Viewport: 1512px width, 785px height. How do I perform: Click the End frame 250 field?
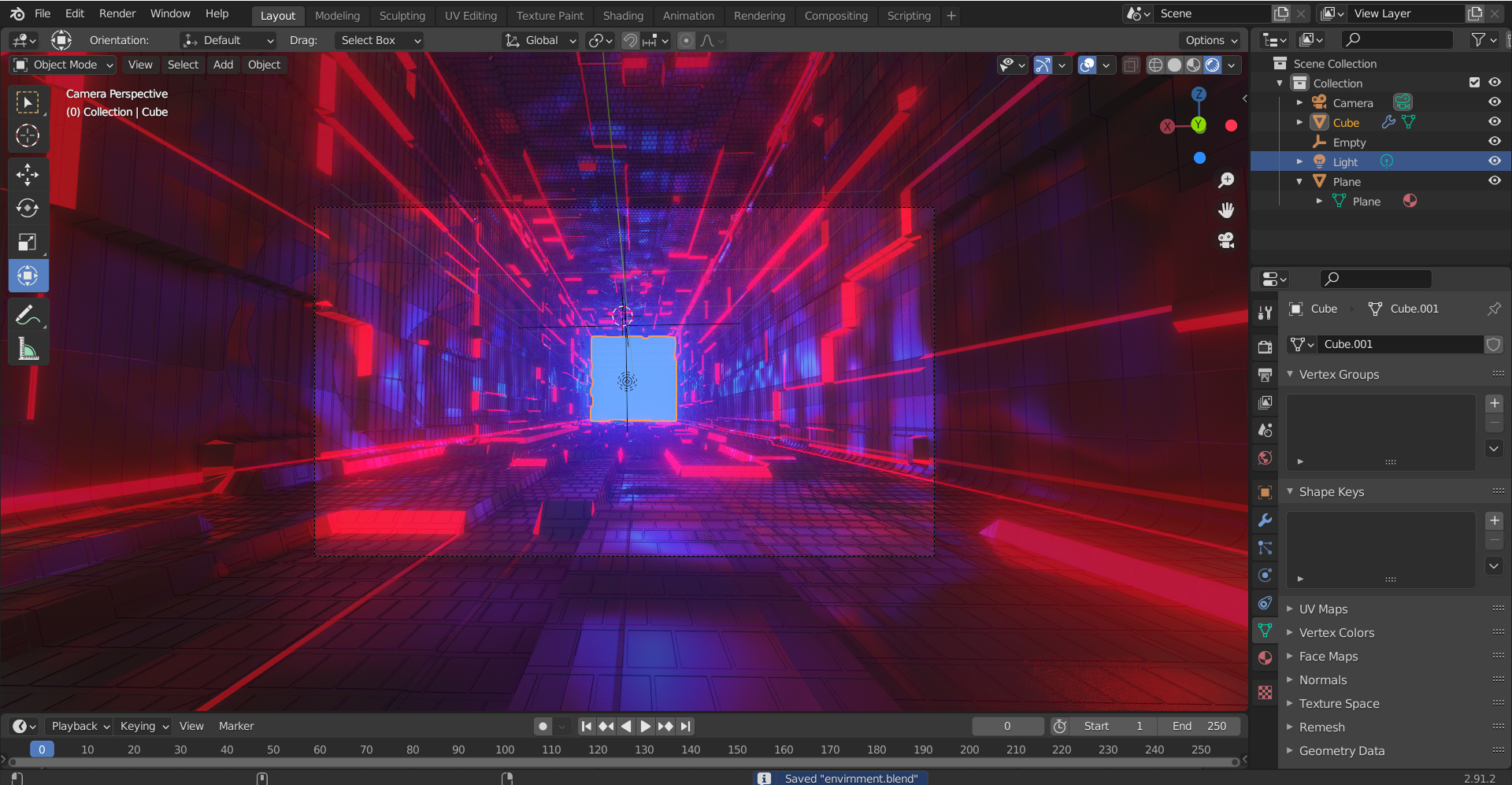(1199, 726)
